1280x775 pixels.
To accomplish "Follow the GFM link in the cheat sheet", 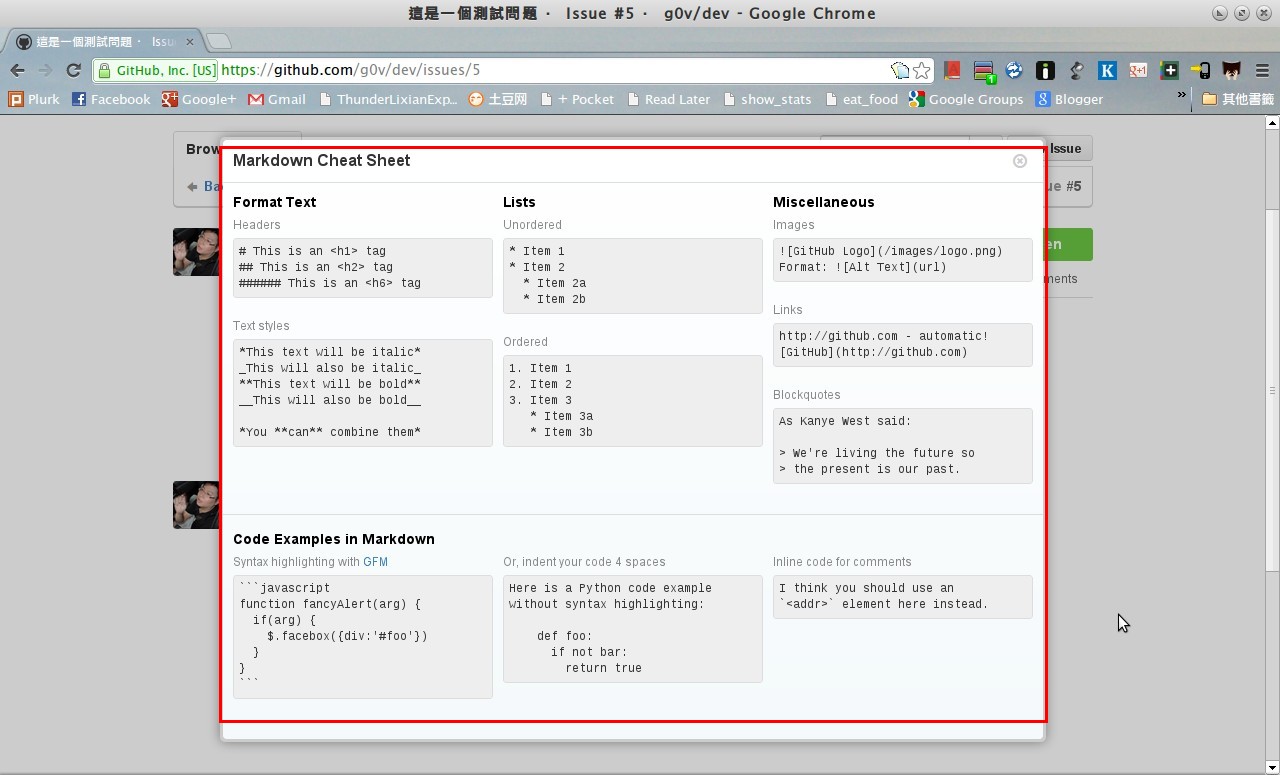I will pyautogui.click(x=375, y=562).
